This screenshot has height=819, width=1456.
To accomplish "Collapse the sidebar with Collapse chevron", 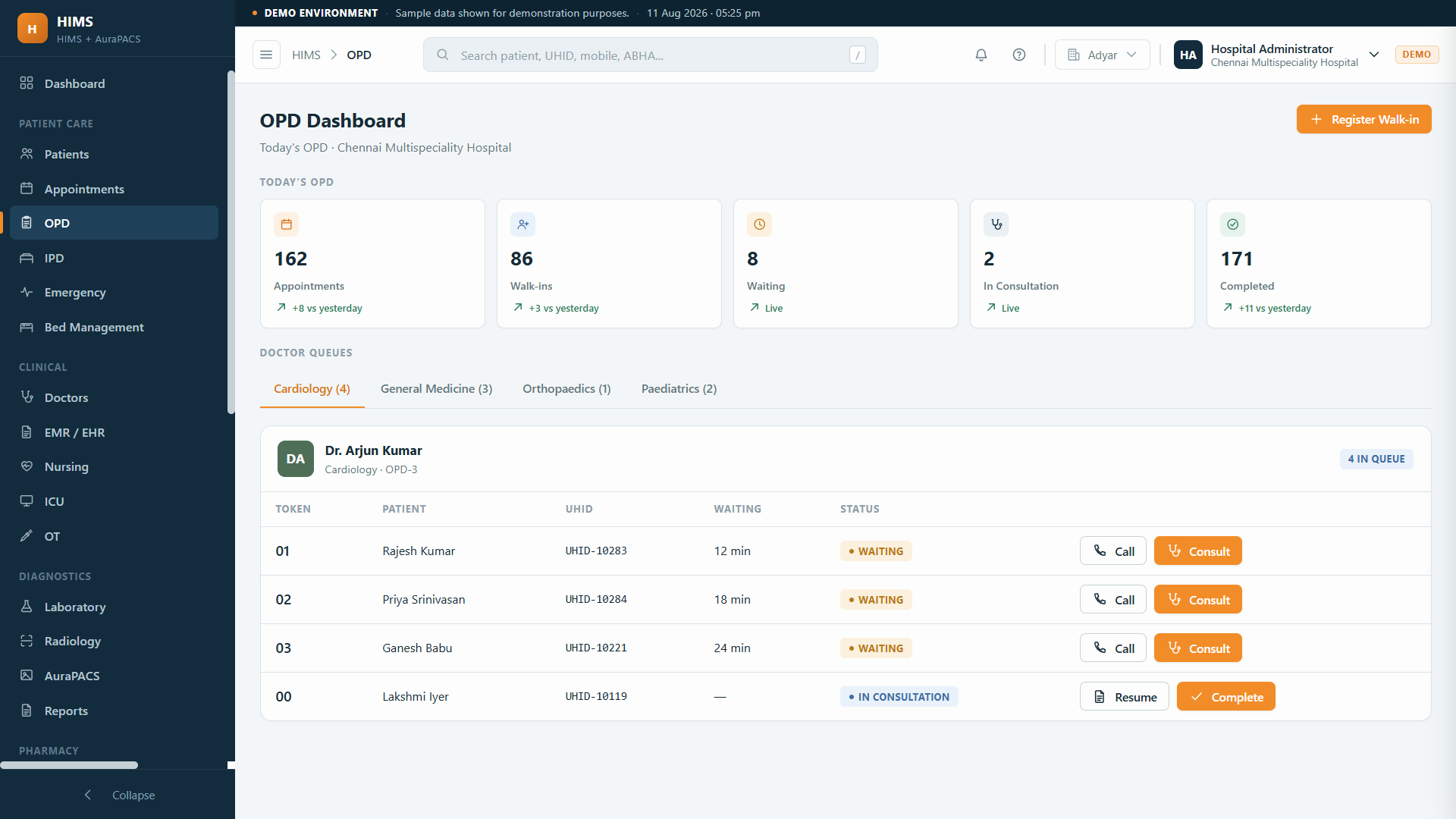I will coord(88,795).
